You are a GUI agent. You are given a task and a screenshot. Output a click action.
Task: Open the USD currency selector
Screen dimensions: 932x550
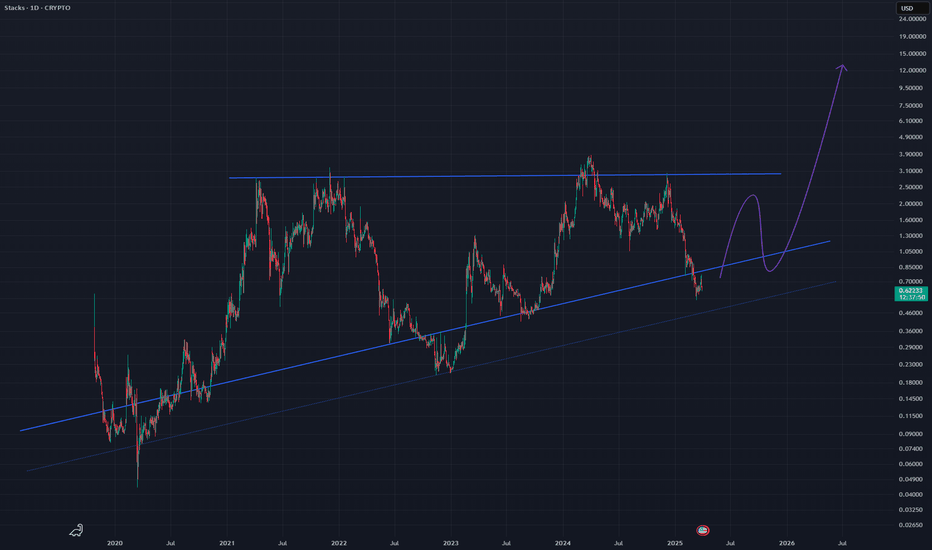pyautogui.click(x=907, y=10)
